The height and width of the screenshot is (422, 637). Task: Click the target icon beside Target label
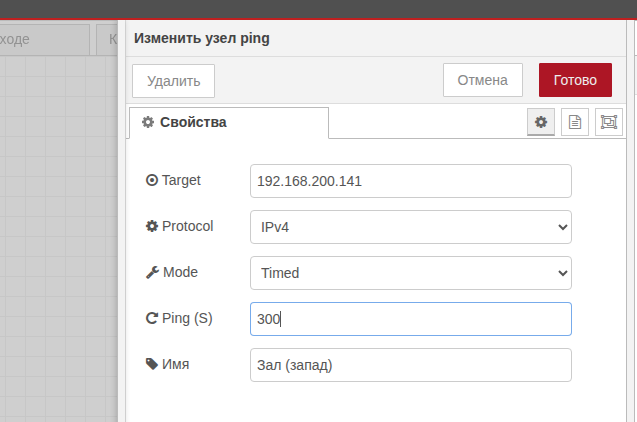152,181
